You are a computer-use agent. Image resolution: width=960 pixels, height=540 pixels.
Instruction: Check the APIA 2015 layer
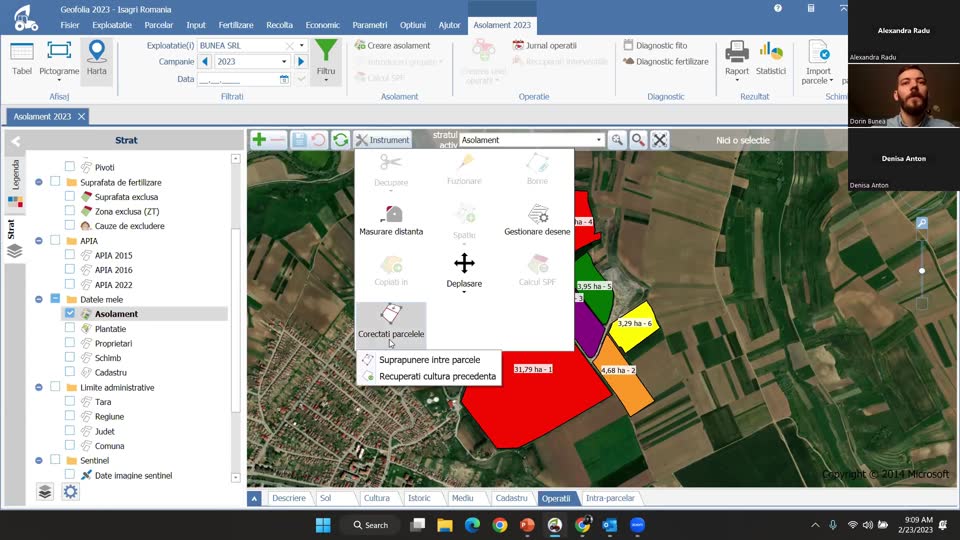pos(70,255)
